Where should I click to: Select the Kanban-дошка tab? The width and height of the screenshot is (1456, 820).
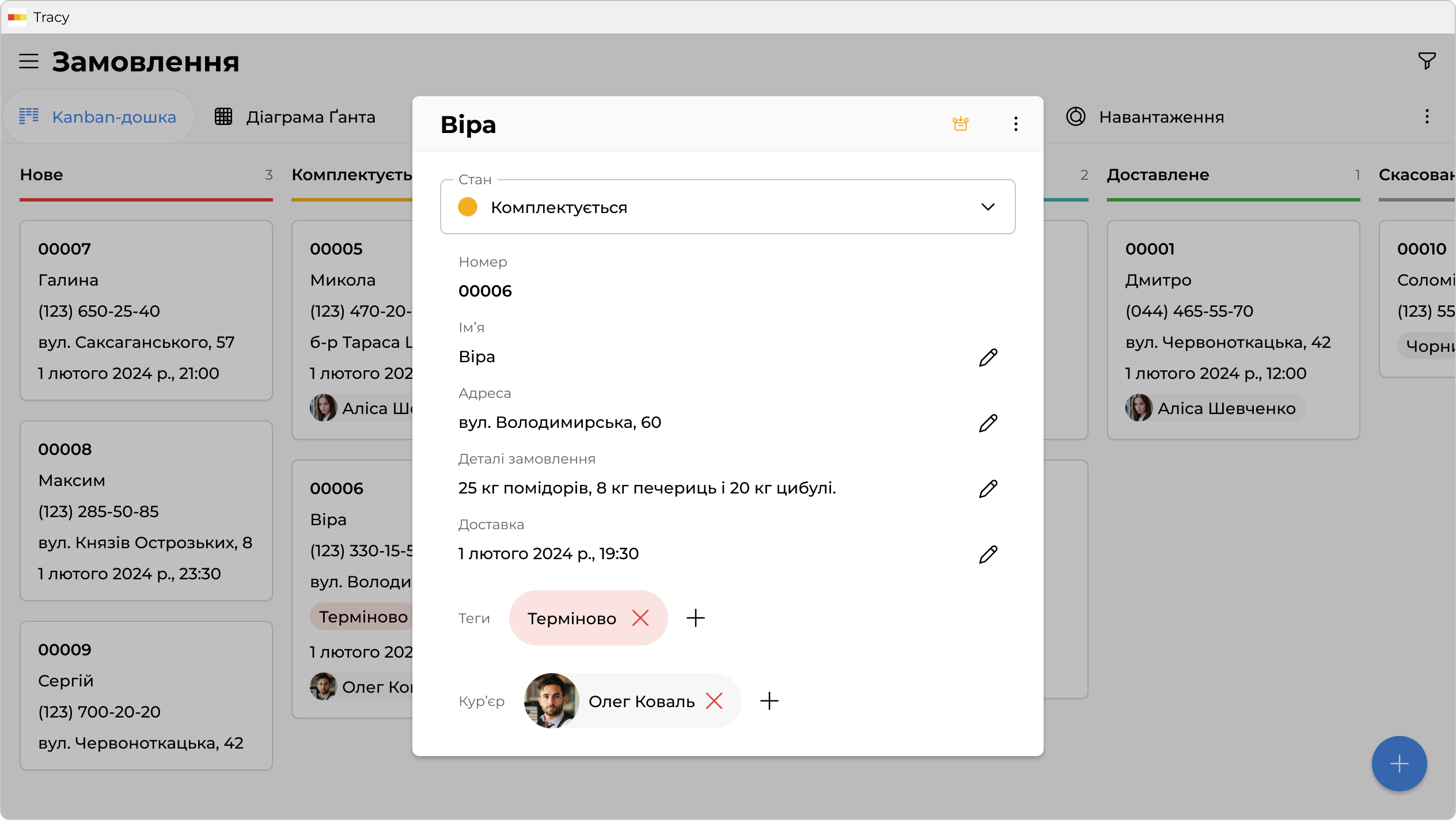(98, 117)
